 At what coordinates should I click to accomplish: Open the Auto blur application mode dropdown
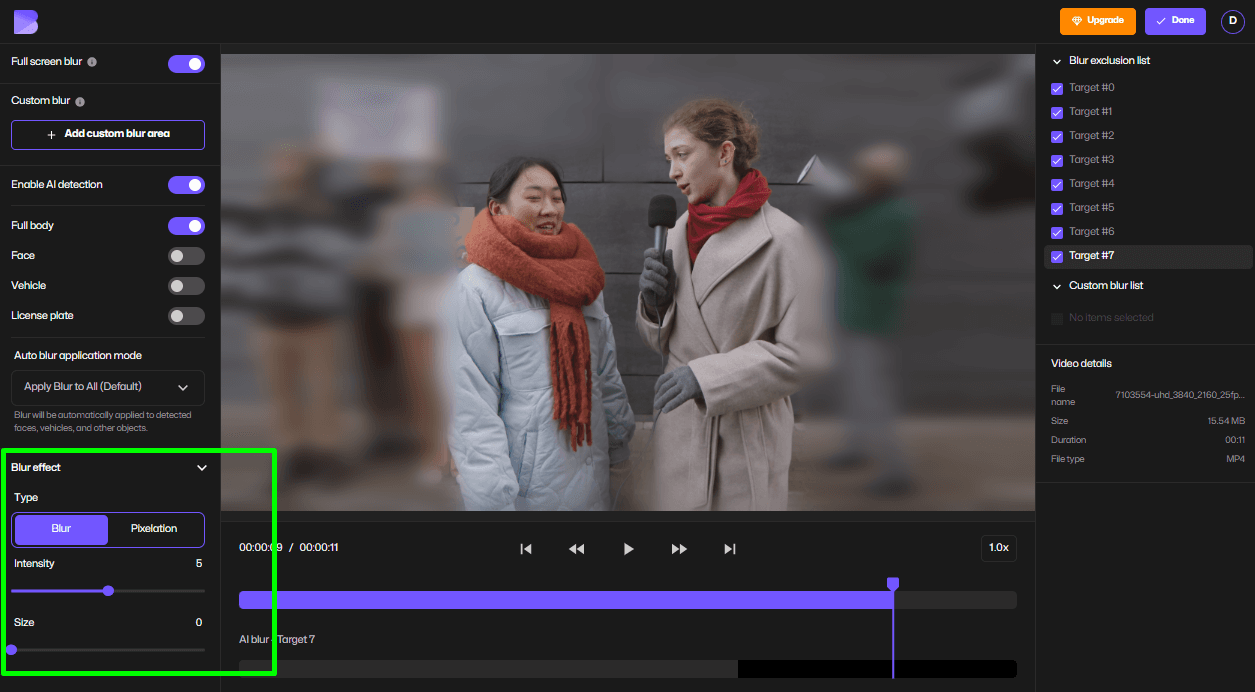107,387
